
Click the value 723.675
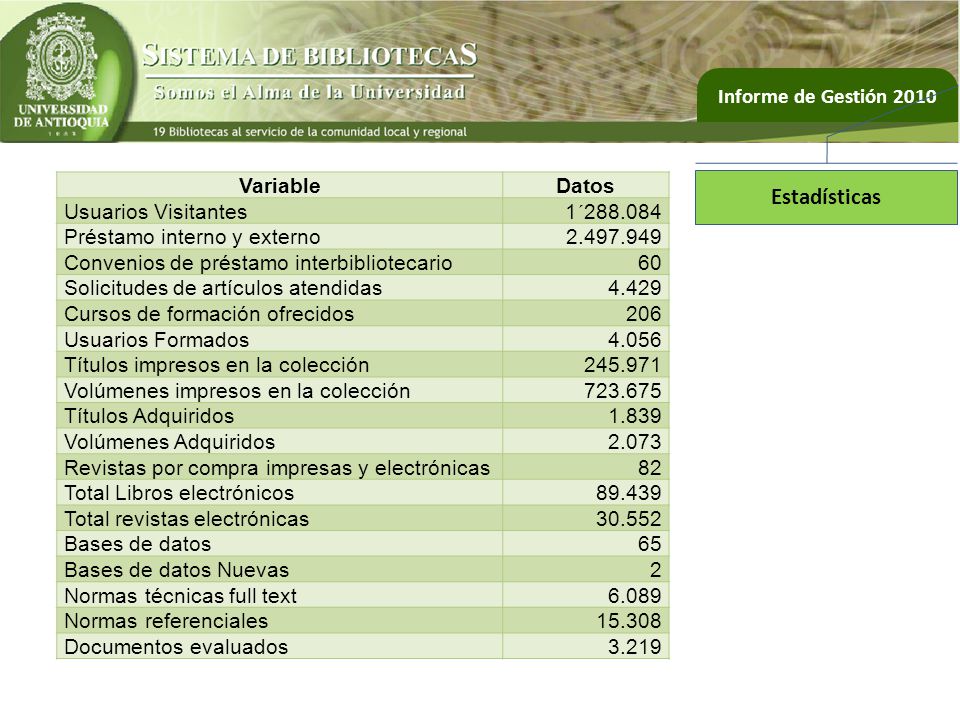622,391
